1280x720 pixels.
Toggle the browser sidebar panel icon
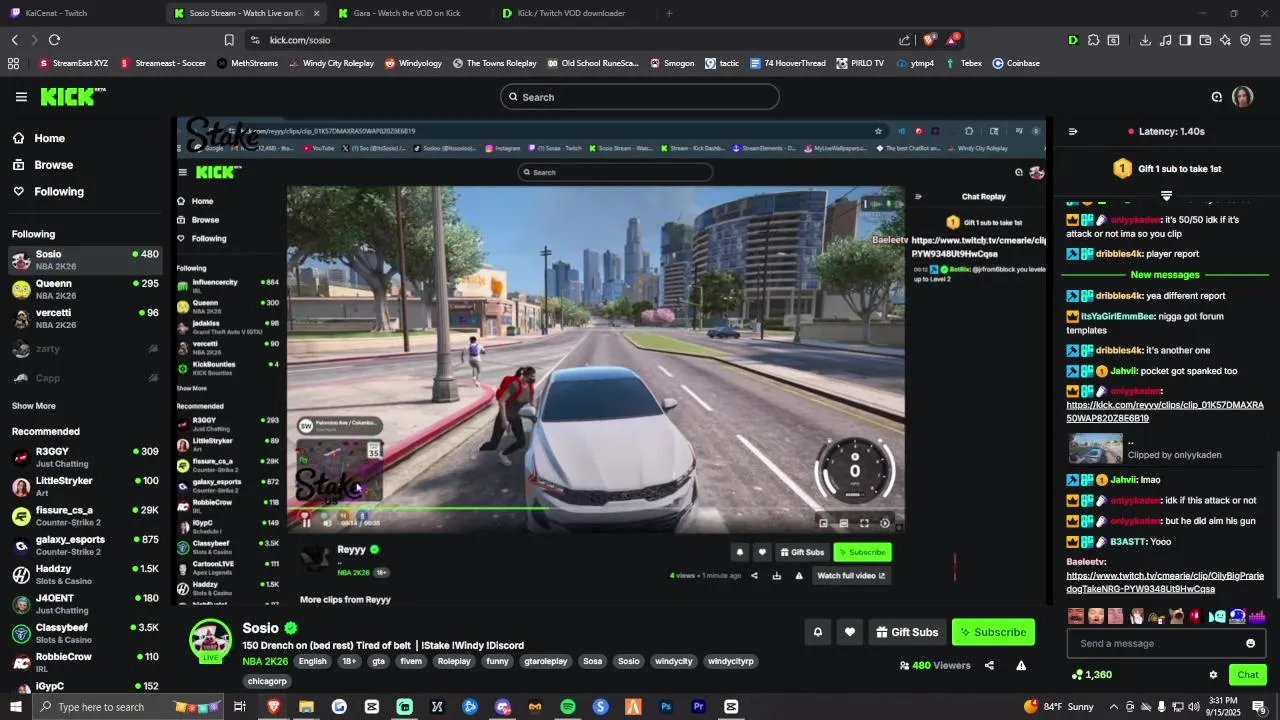click(x=1185, y=40)
